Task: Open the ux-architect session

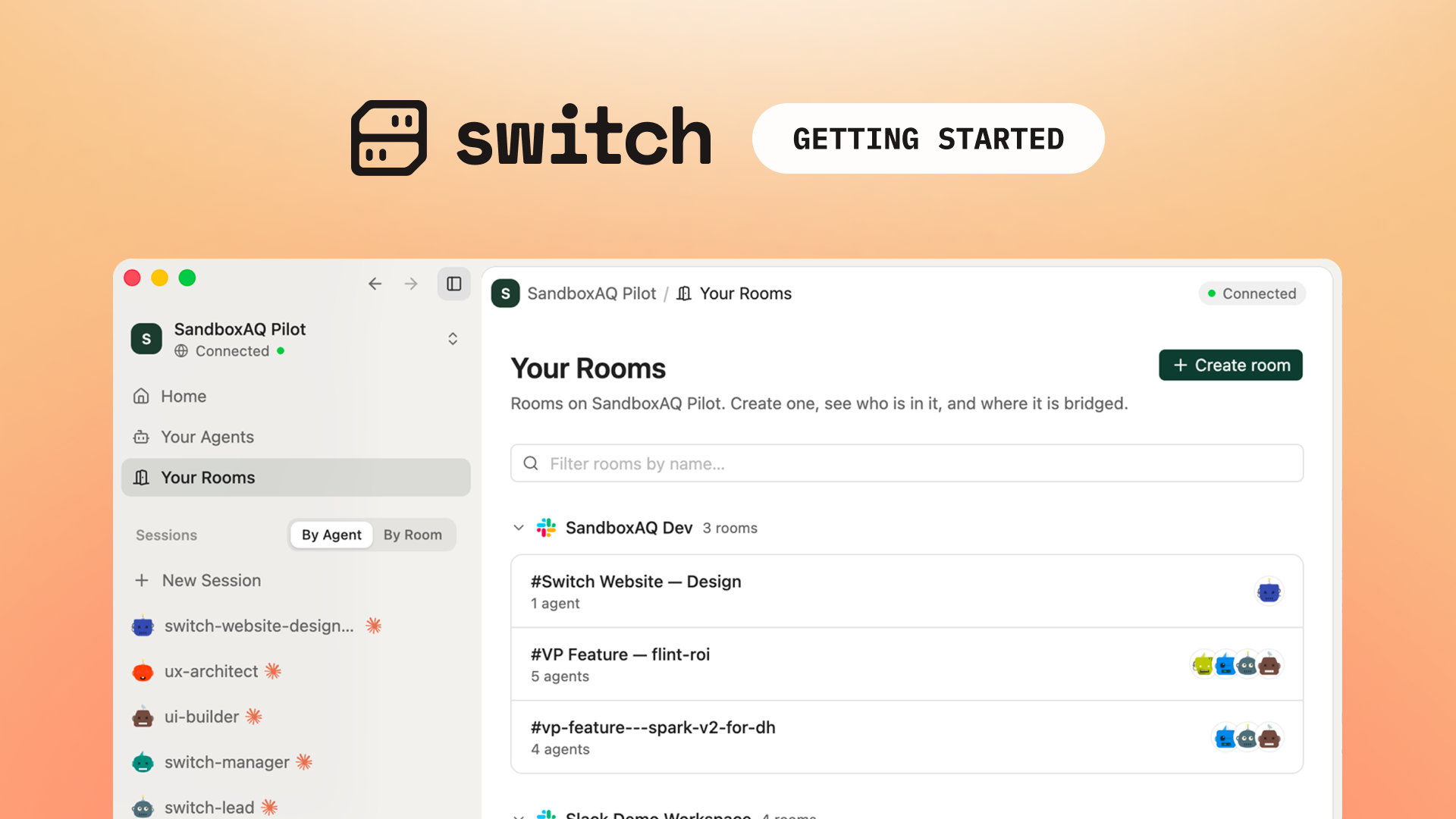Action: 211,671
